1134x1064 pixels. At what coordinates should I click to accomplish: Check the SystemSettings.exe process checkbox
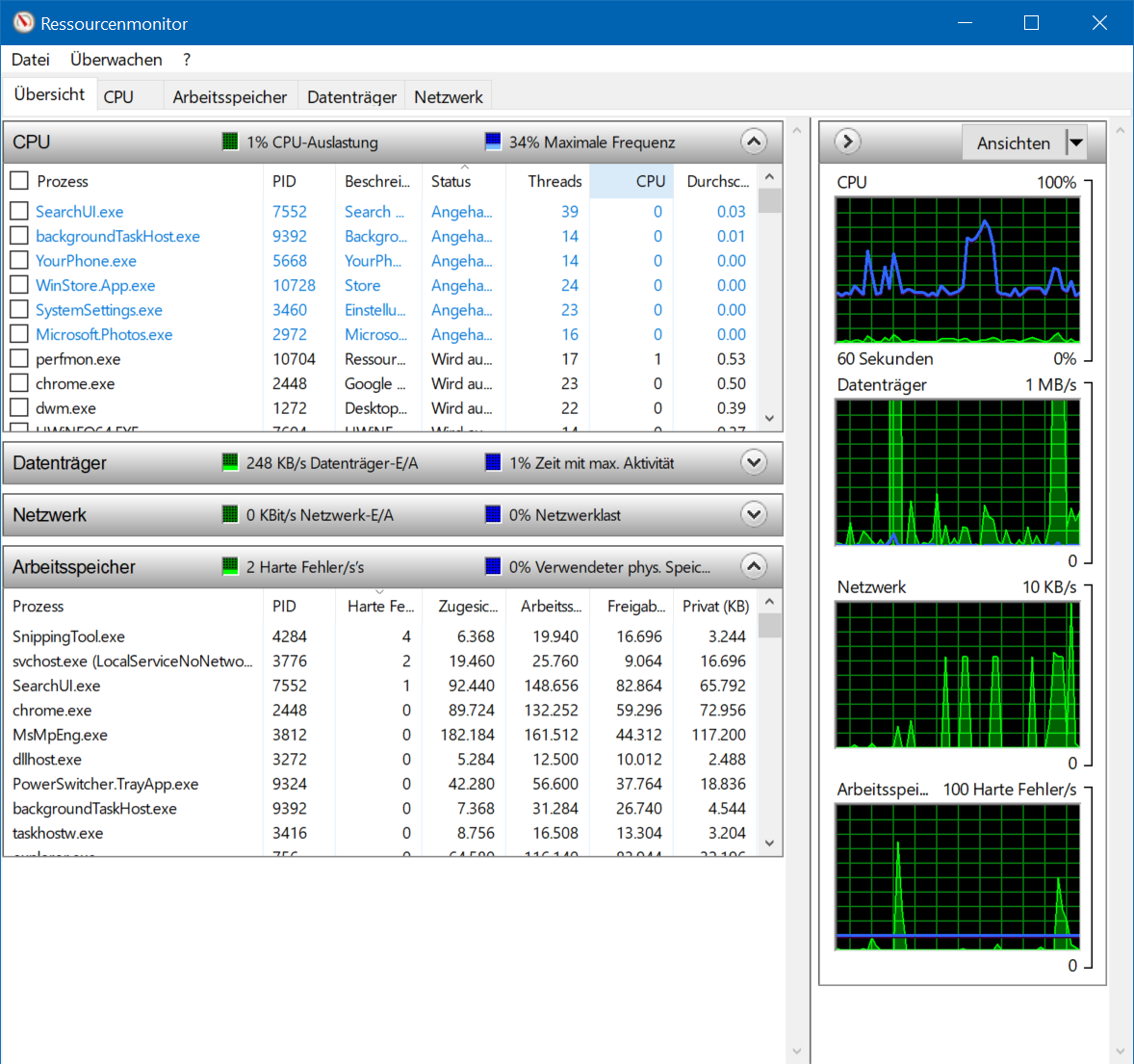[19, 310]
